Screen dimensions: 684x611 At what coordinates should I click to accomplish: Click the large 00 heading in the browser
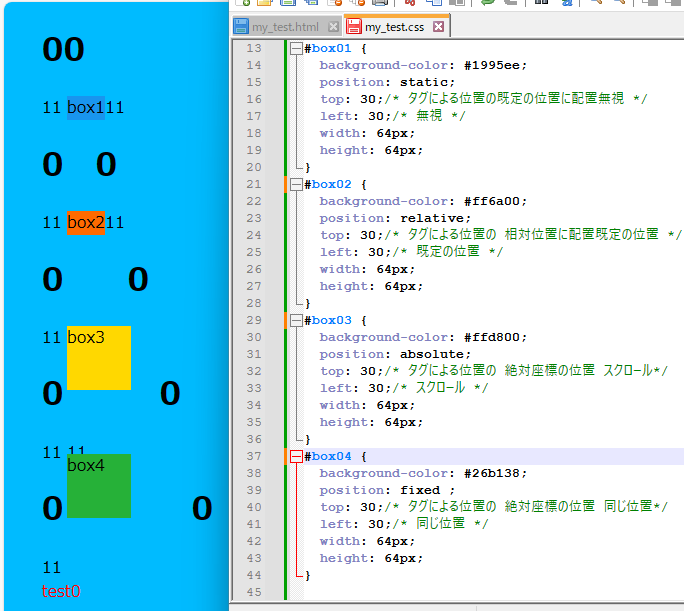[x=63, y=49]
